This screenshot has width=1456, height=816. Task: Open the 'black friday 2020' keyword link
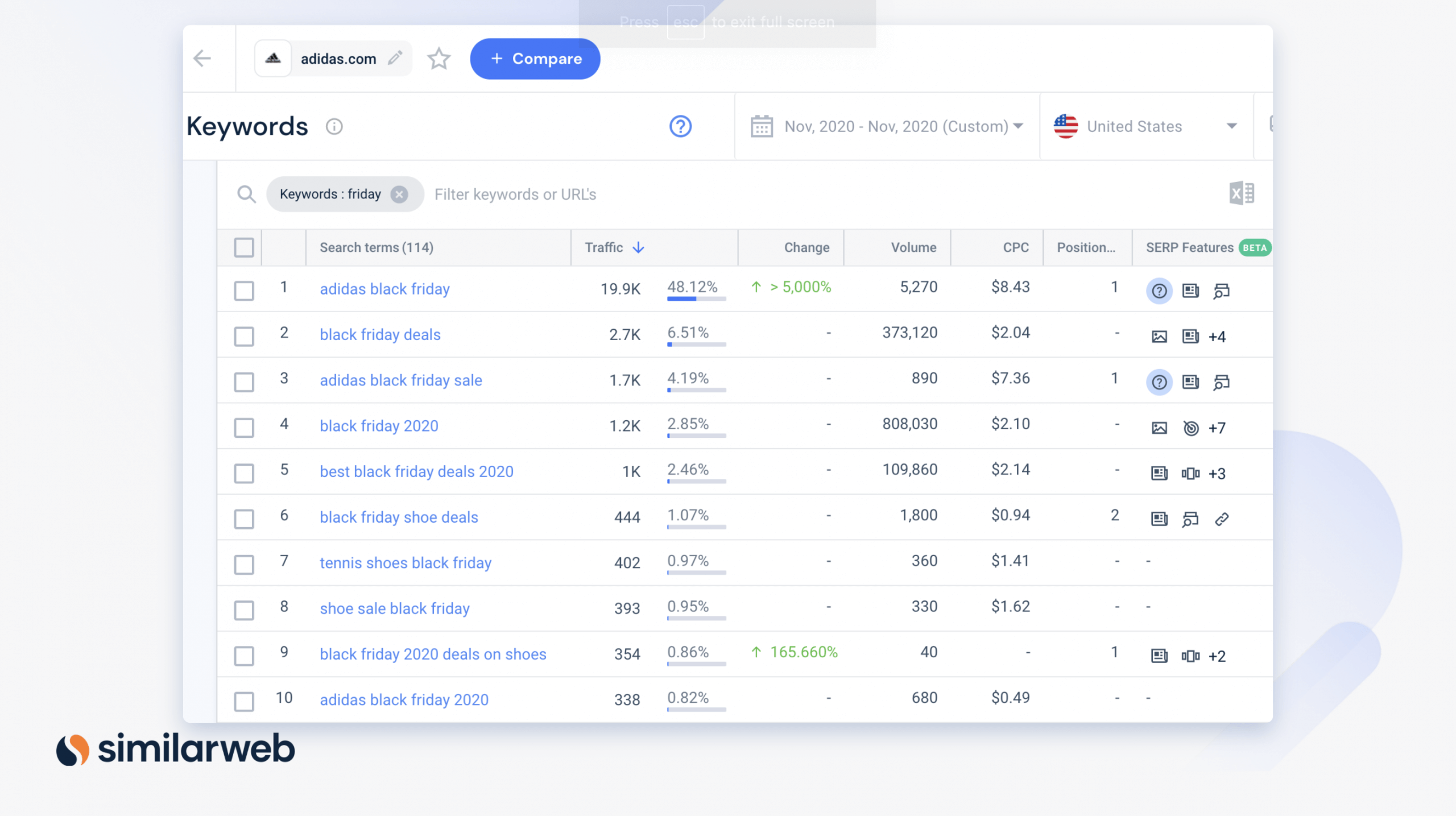[x=378, y=425]
